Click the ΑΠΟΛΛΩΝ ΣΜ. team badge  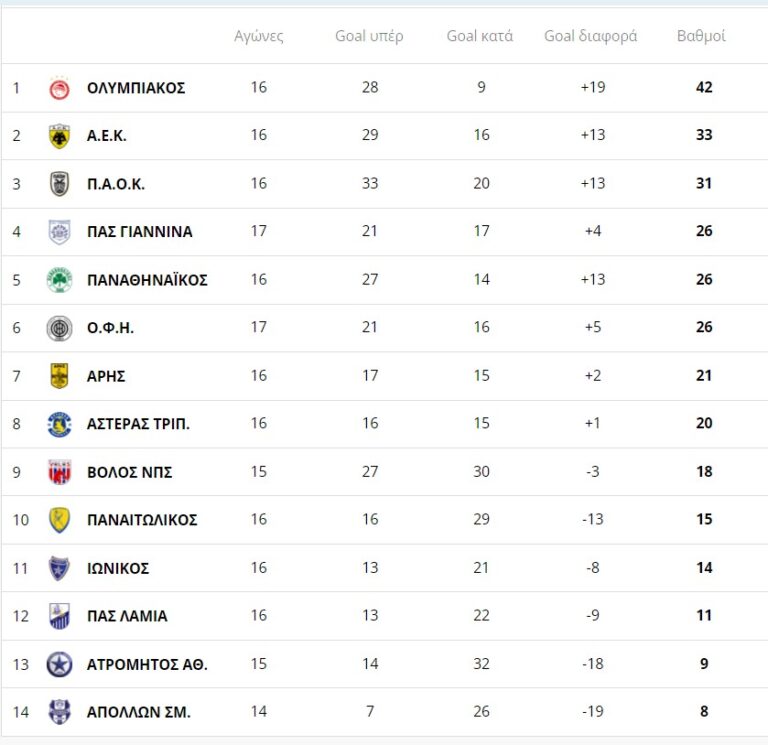(60, 712)
